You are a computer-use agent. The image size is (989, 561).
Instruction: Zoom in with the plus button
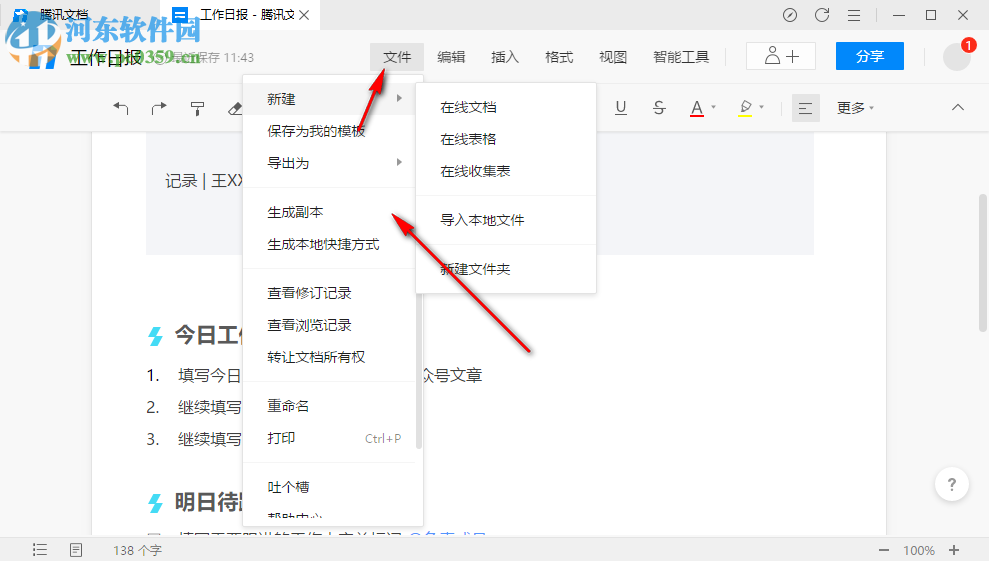point(954,550)
